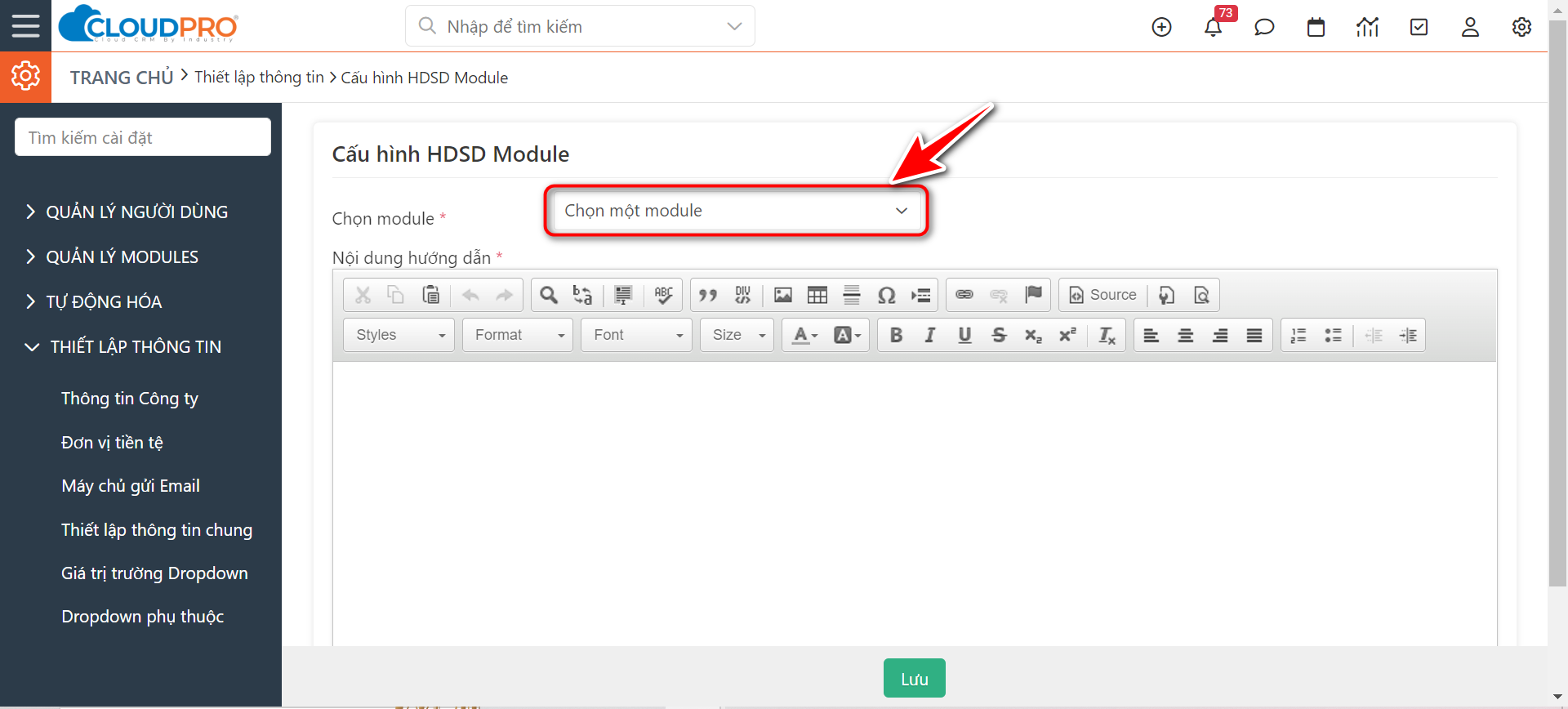Open the chat bubble icon

tap(1264, 27)
